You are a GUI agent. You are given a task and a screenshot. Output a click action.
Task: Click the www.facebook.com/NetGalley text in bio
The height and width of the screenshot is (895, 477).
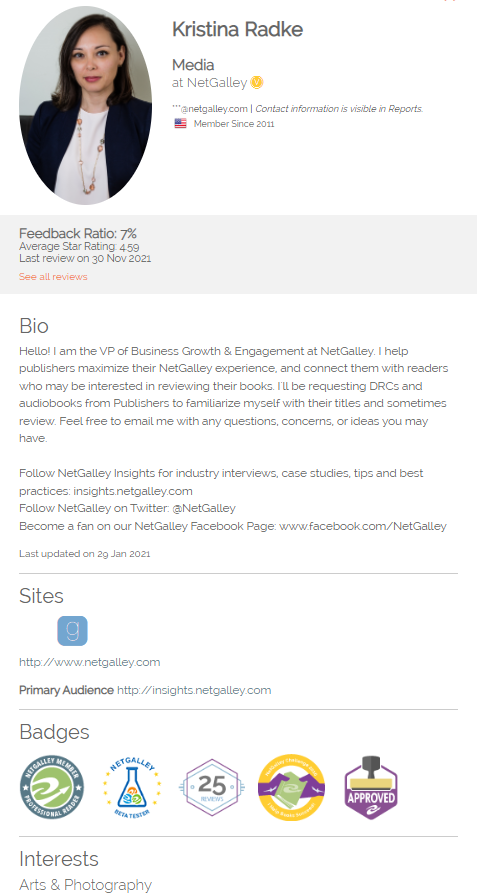(363, 526)
